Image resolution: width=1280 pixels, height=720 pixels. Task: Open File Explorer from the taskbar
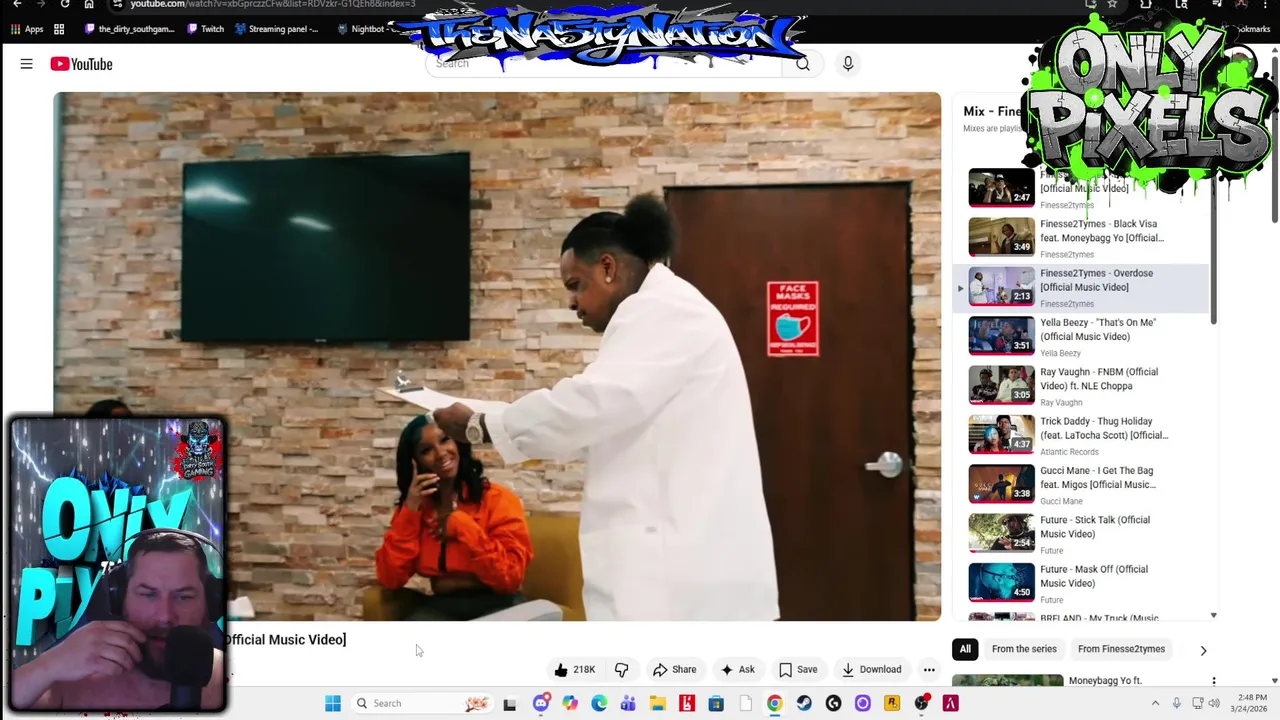click(x=657, y=703)
